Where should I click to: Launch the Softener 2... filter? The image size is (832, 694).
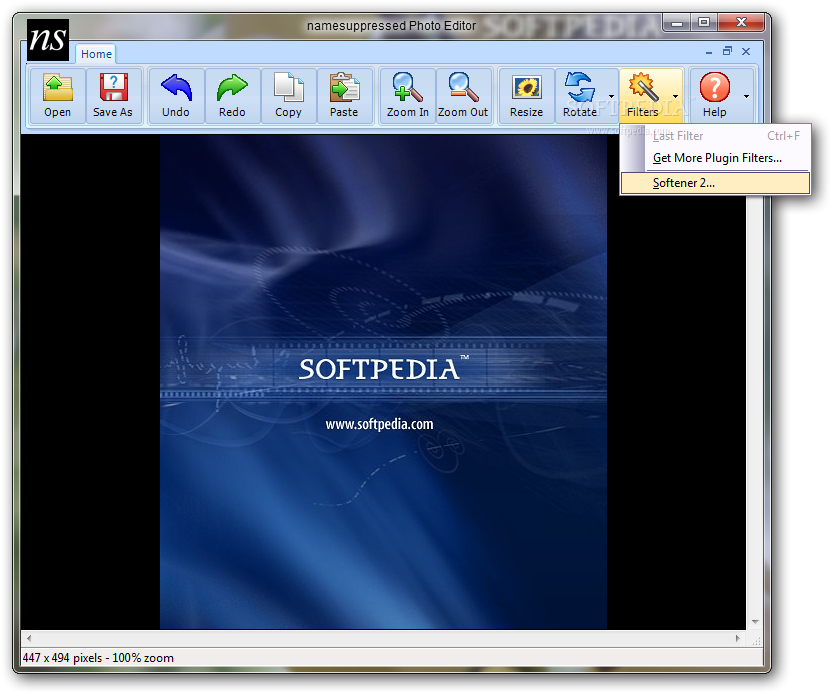(x=715, y=183)
